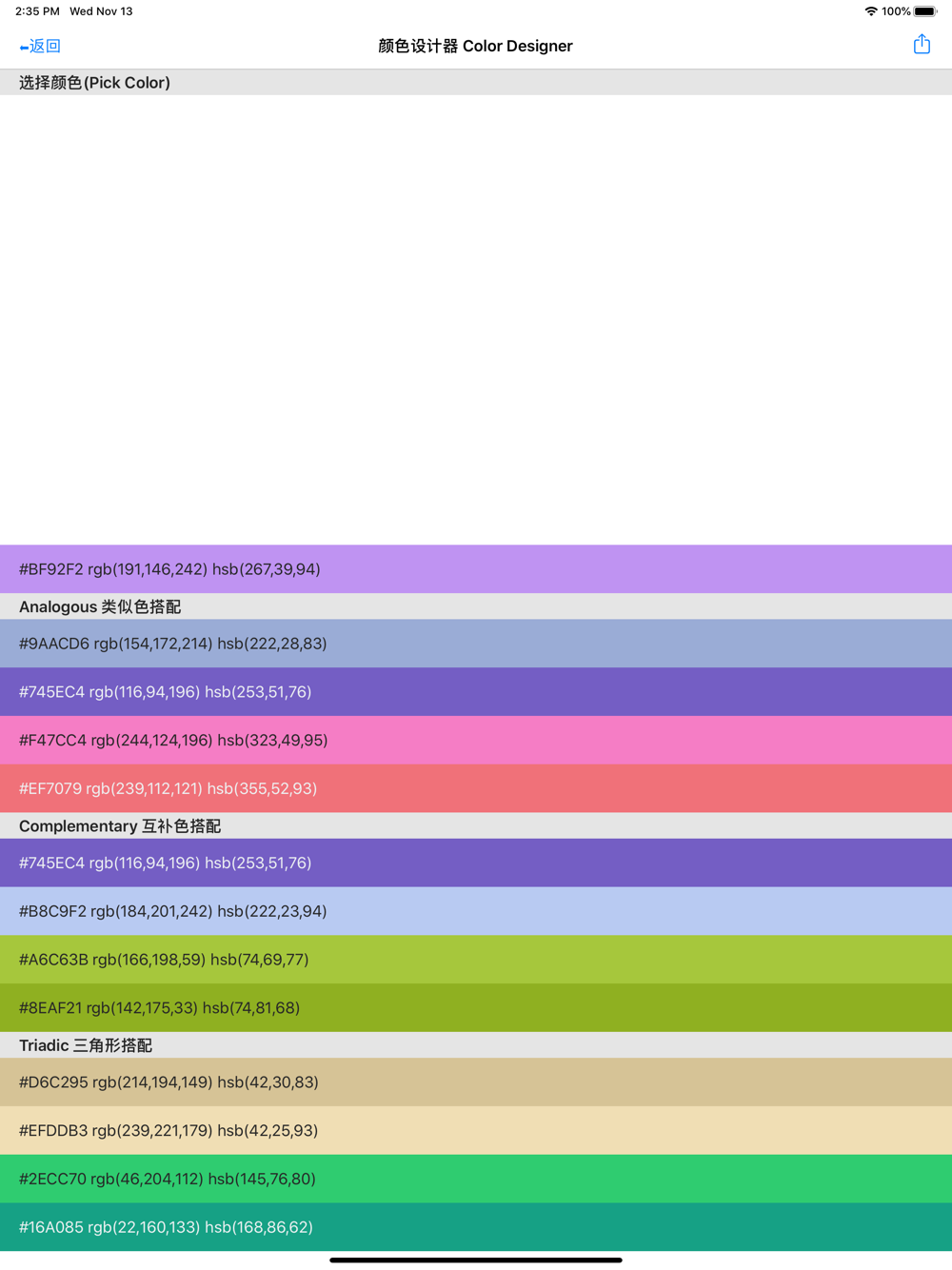This screenshot has height=1270, width=952.
Task: Choose the emerald #2ECC70 color row
Action: (476, 1179)
